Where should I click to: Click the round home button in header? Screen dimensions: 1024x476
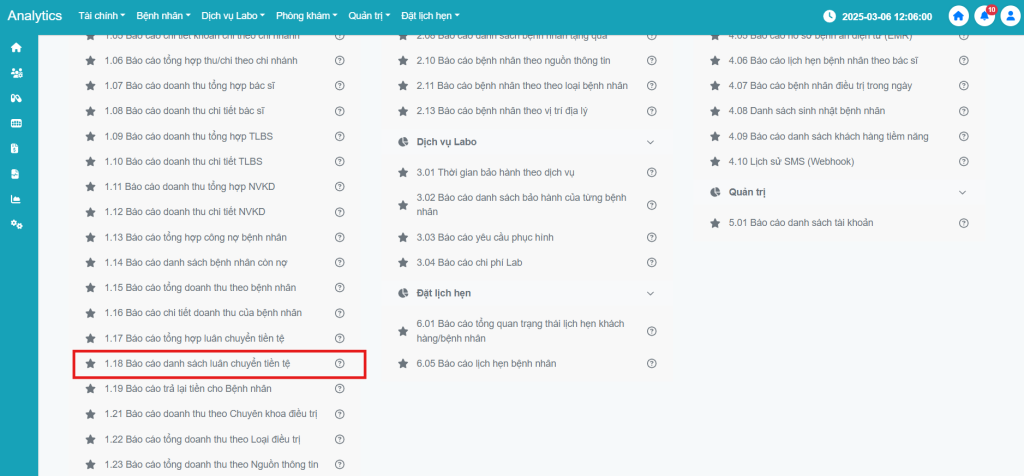tap(959, 17)
